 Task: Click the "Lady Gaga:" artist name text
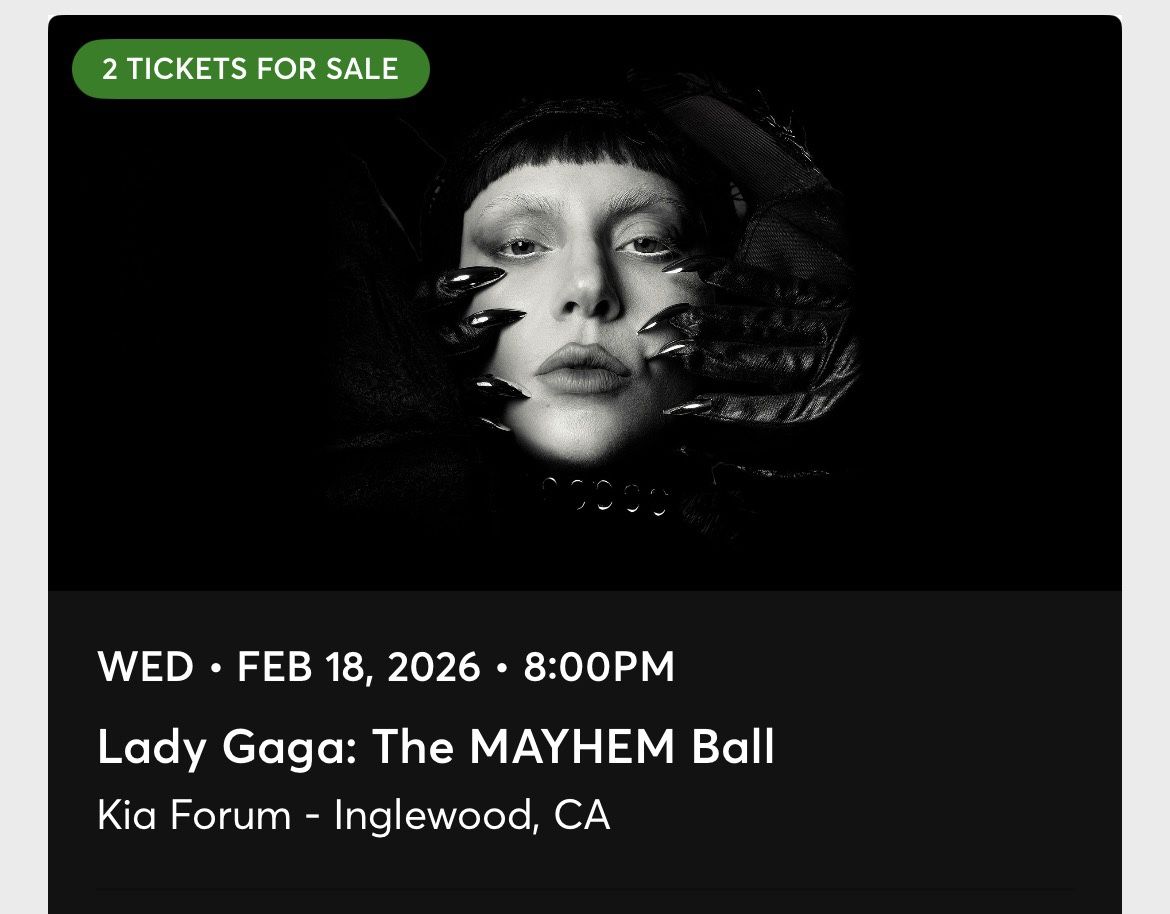pyautogui.click(x=226, y=747)
